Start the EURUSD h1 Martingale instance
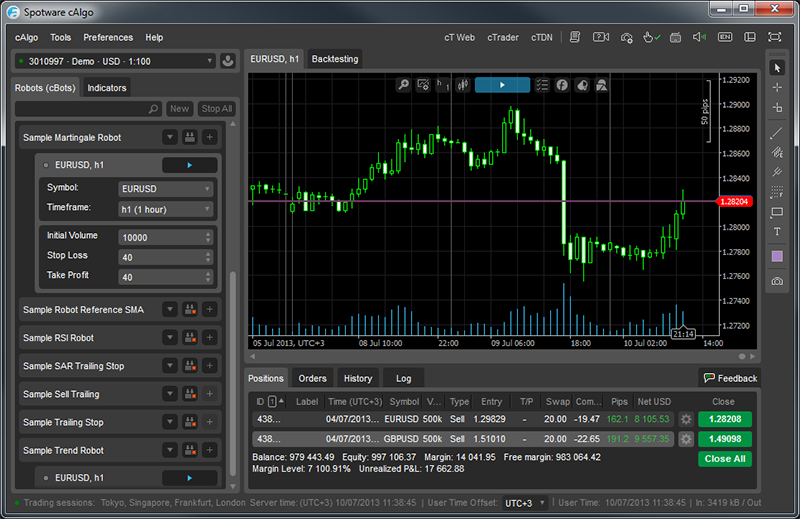This screenshot has width=800, height=519. [x=189, y=165]
